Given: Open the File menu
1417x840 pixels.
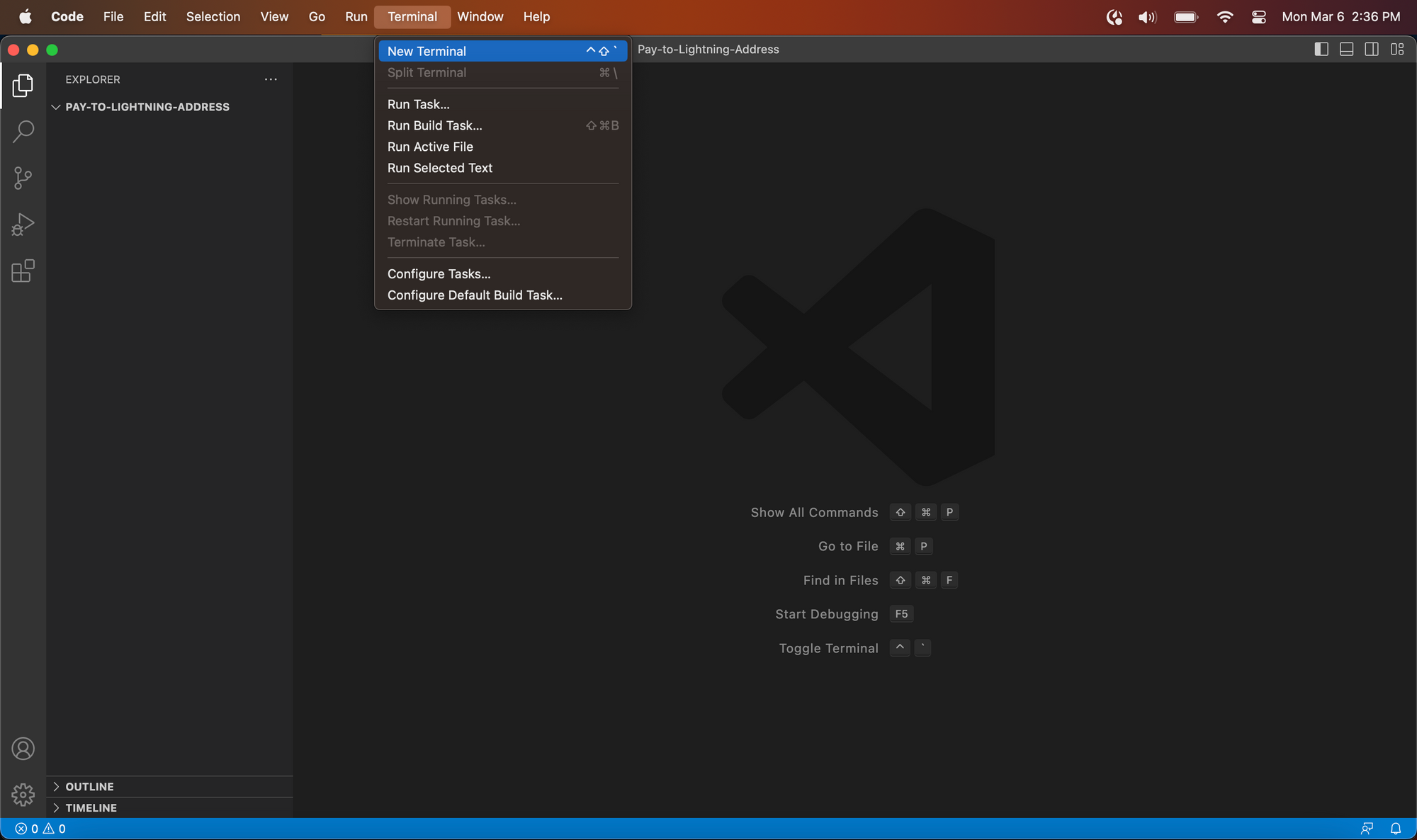Looking at the screenshot, I should coord(113,16).
